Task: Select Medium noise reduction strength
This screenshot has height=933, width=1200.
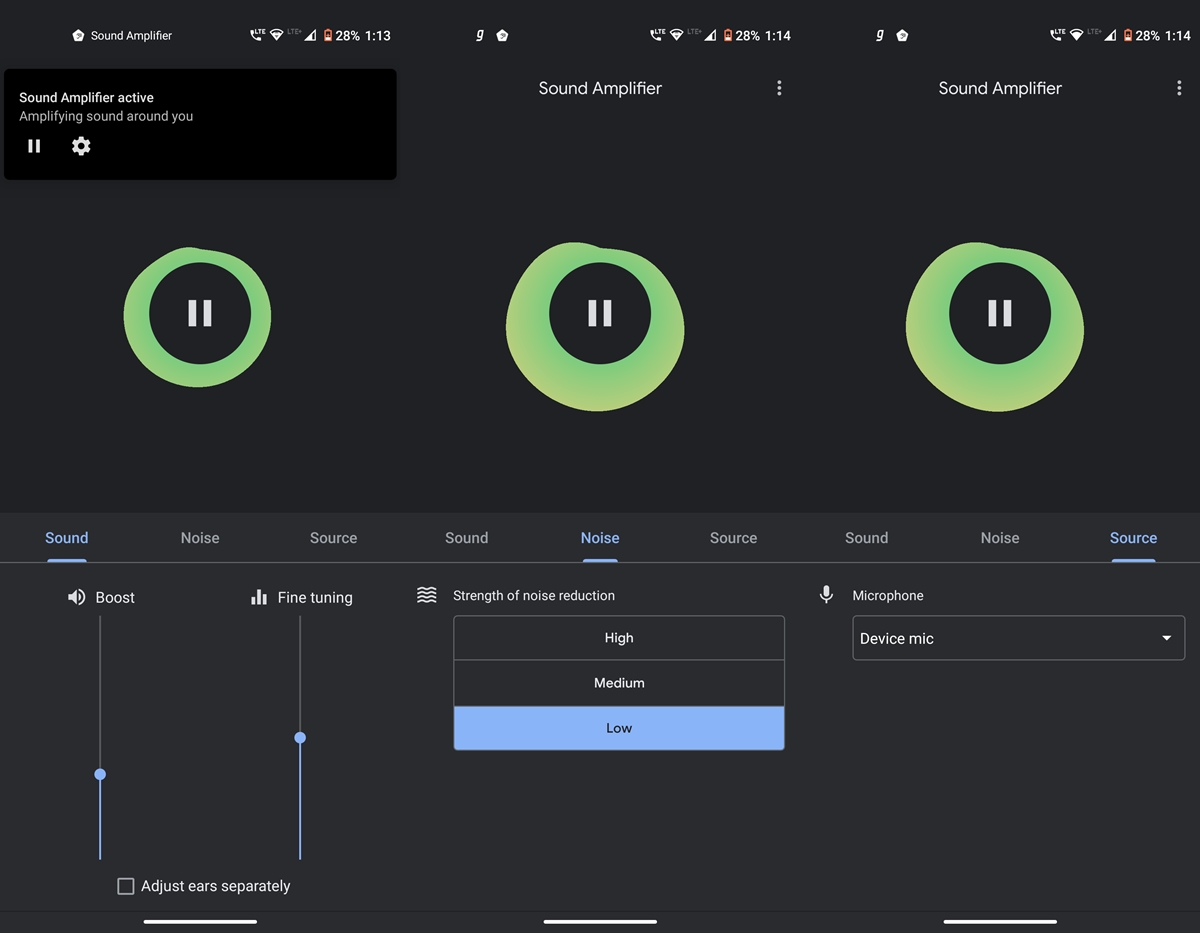Action: (619, 683)
